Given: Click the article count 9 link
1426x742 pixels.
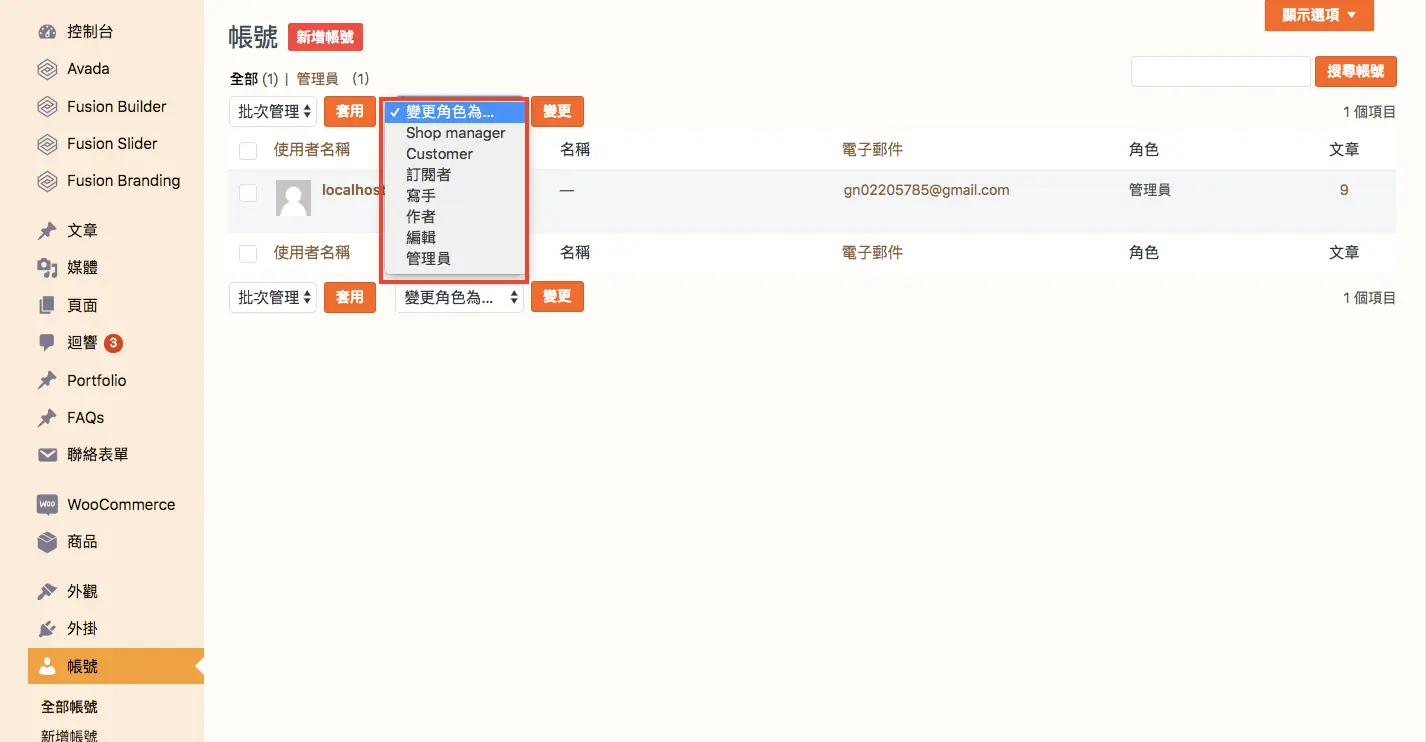Looking at the screenshot, I should 1344,190.
